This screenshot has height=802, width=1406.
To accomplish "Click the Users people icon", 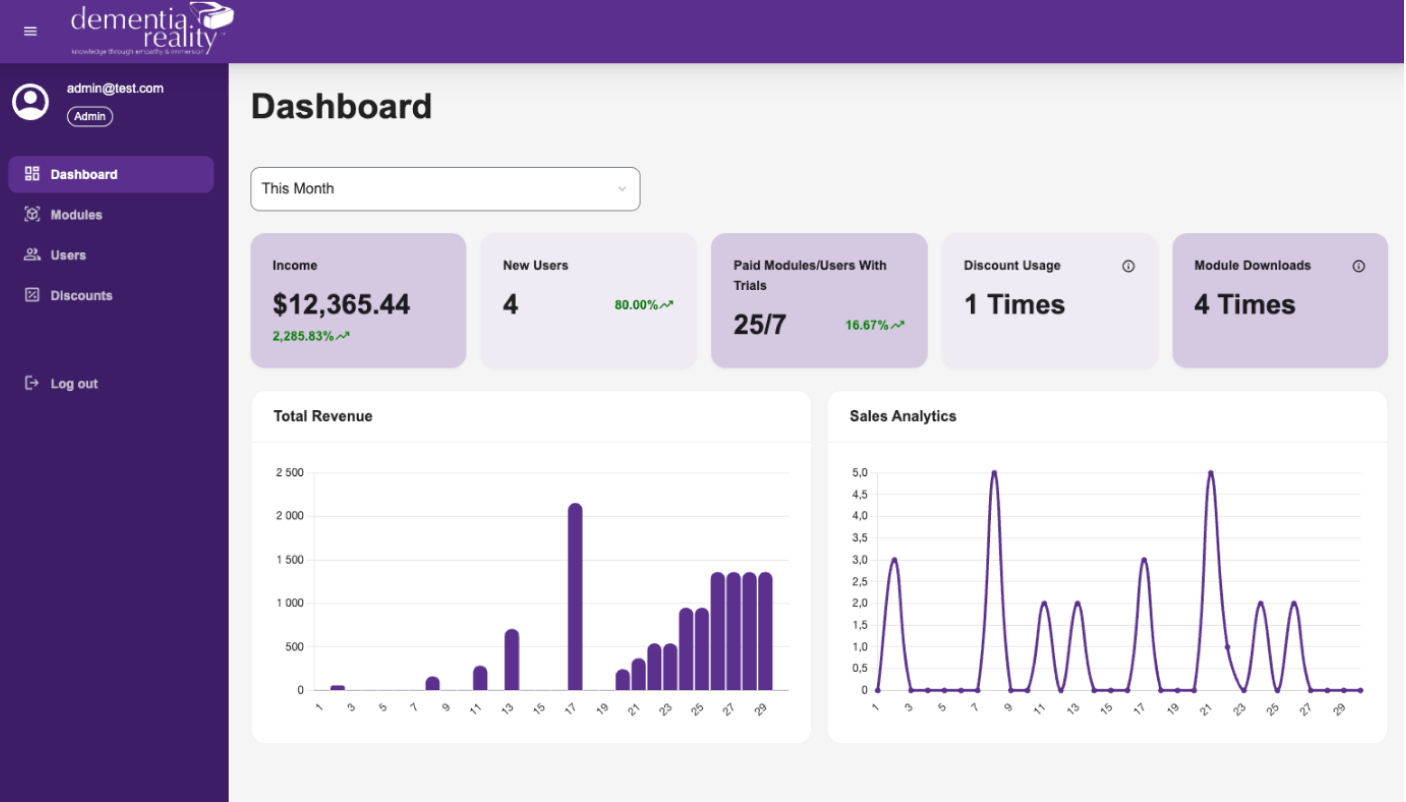I will [x=32, y=255].
